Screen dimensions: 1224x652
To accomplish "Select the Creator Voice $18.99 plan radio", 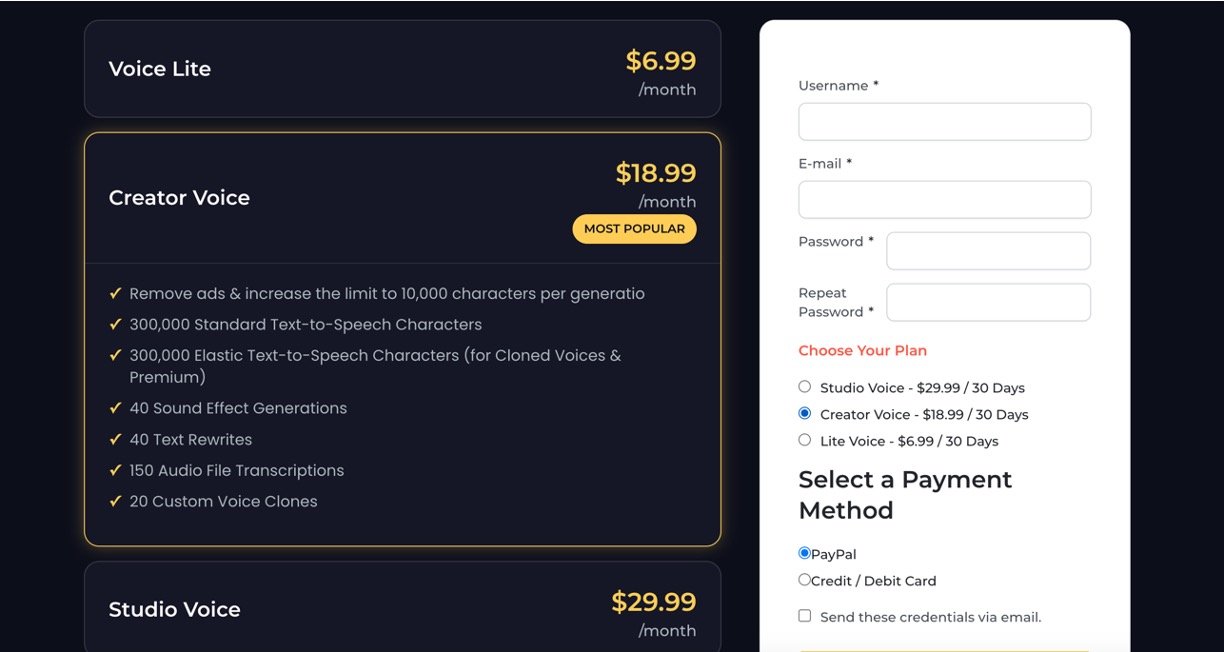I will tap(805, 414).
